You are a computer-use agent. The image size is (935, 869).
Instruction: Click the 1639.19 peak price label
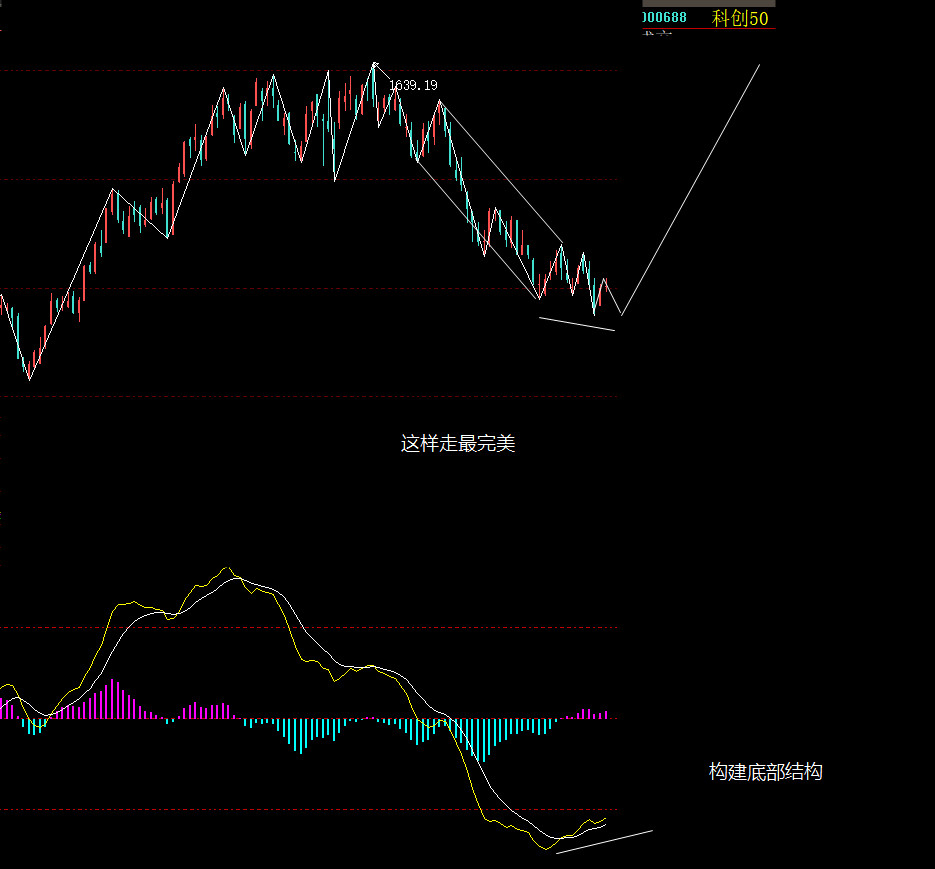pos(413,86)
